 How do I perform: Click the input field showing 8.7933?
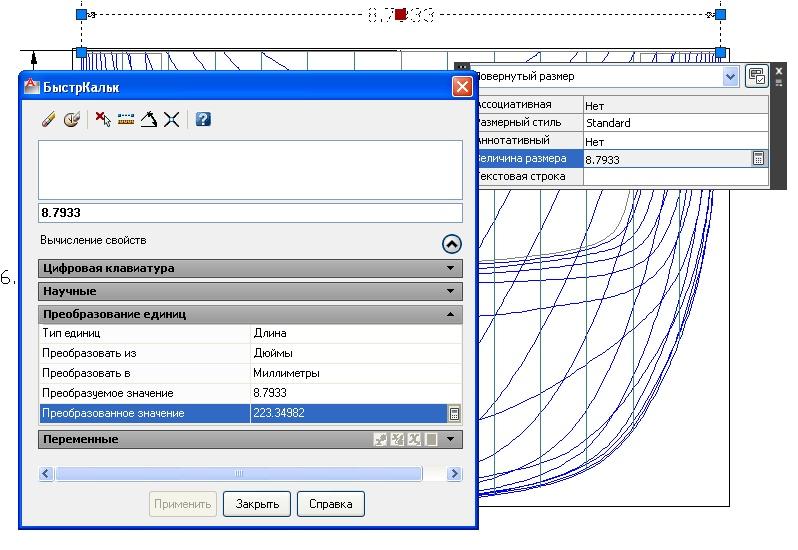click(250, 213)
